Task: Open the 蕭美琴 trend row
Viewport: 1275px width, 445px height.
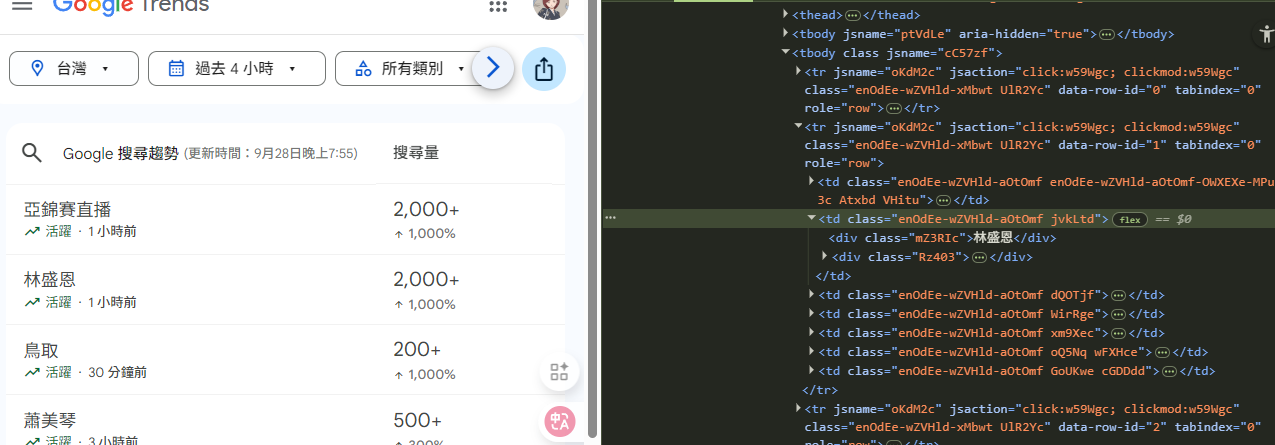Action: coord(285,421)
